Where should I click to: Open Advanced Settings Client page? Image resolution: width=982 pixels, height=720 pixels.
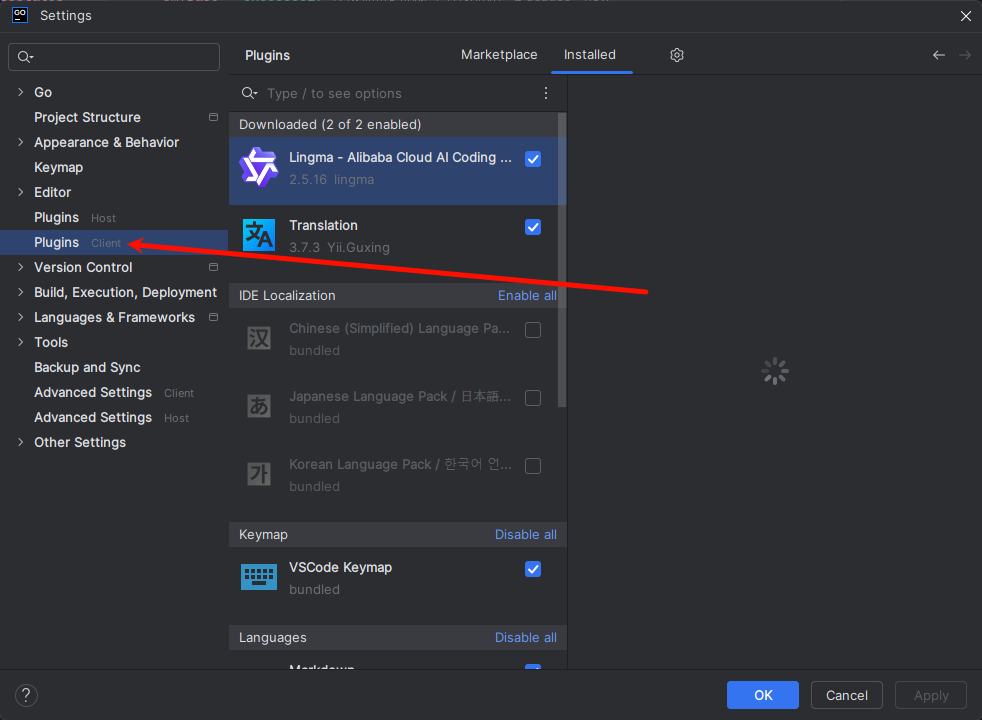coord(114,393)
